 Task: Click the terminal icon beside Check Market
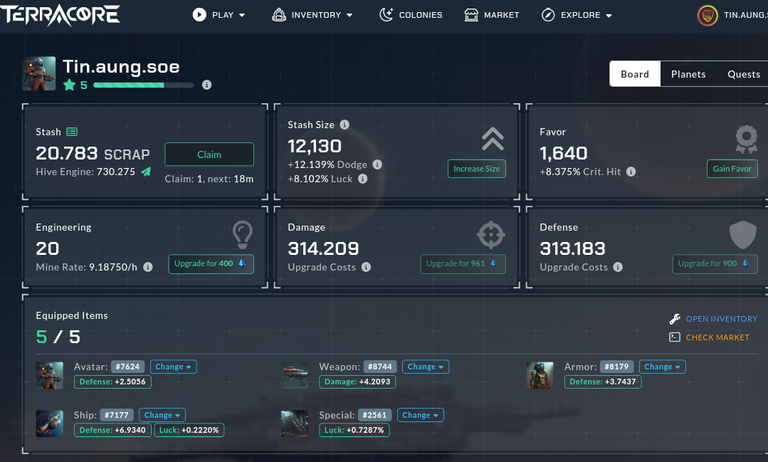pos(674,337)
